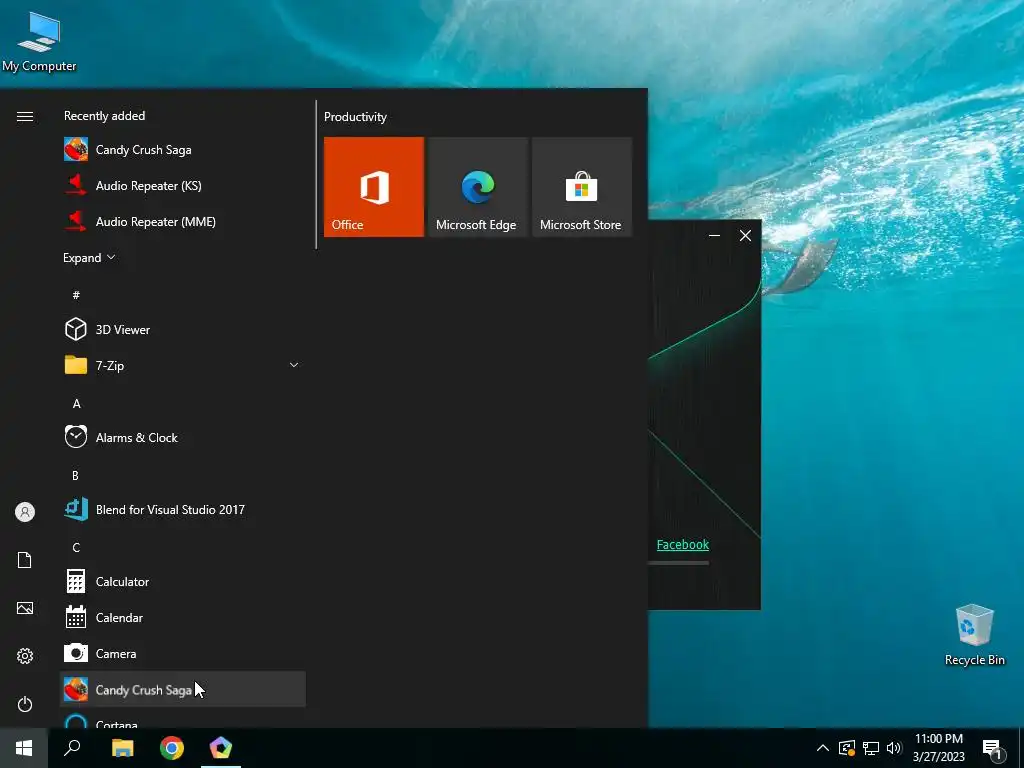Image resolution: width=1024 pixels, height=768 pixels.
Task: Open Pictures from Start sidebar
Action: point(25,608)
